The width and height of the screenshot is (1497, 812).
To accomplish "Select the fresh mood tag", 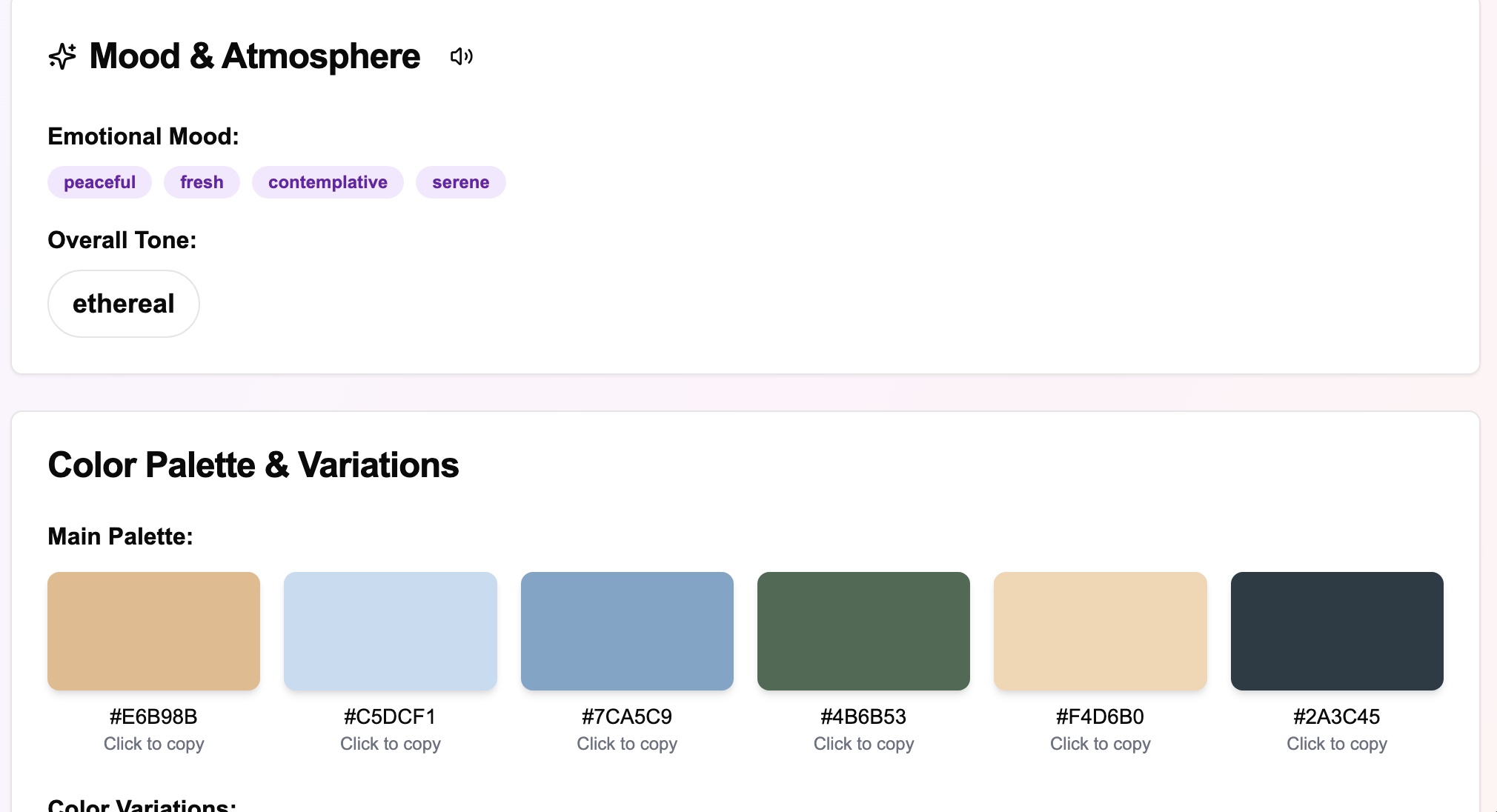I will click(202, 182).
